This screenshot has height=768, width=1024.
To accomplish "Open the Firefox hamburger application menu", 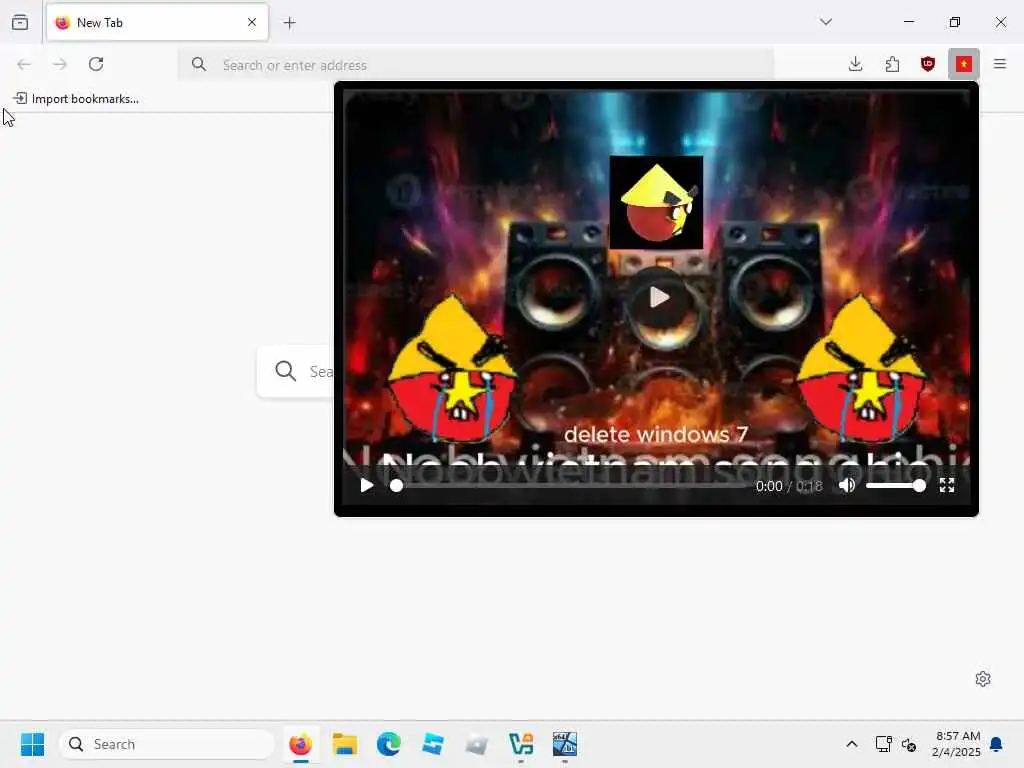I will (x=1000, y=64).
